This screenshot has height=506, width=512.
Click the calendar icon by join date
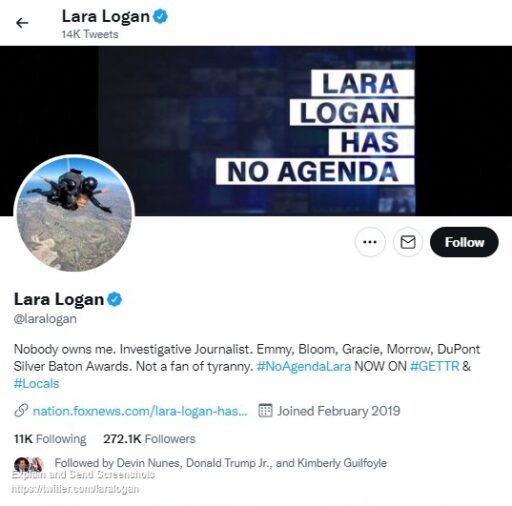265,411
